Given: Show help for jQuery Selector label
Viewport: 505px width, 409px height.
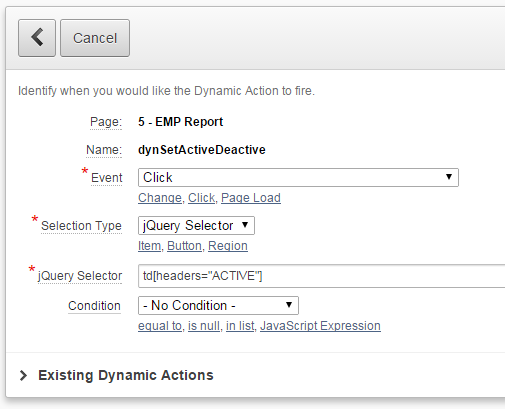Looking at the screenshot, I should pos(80,276).
